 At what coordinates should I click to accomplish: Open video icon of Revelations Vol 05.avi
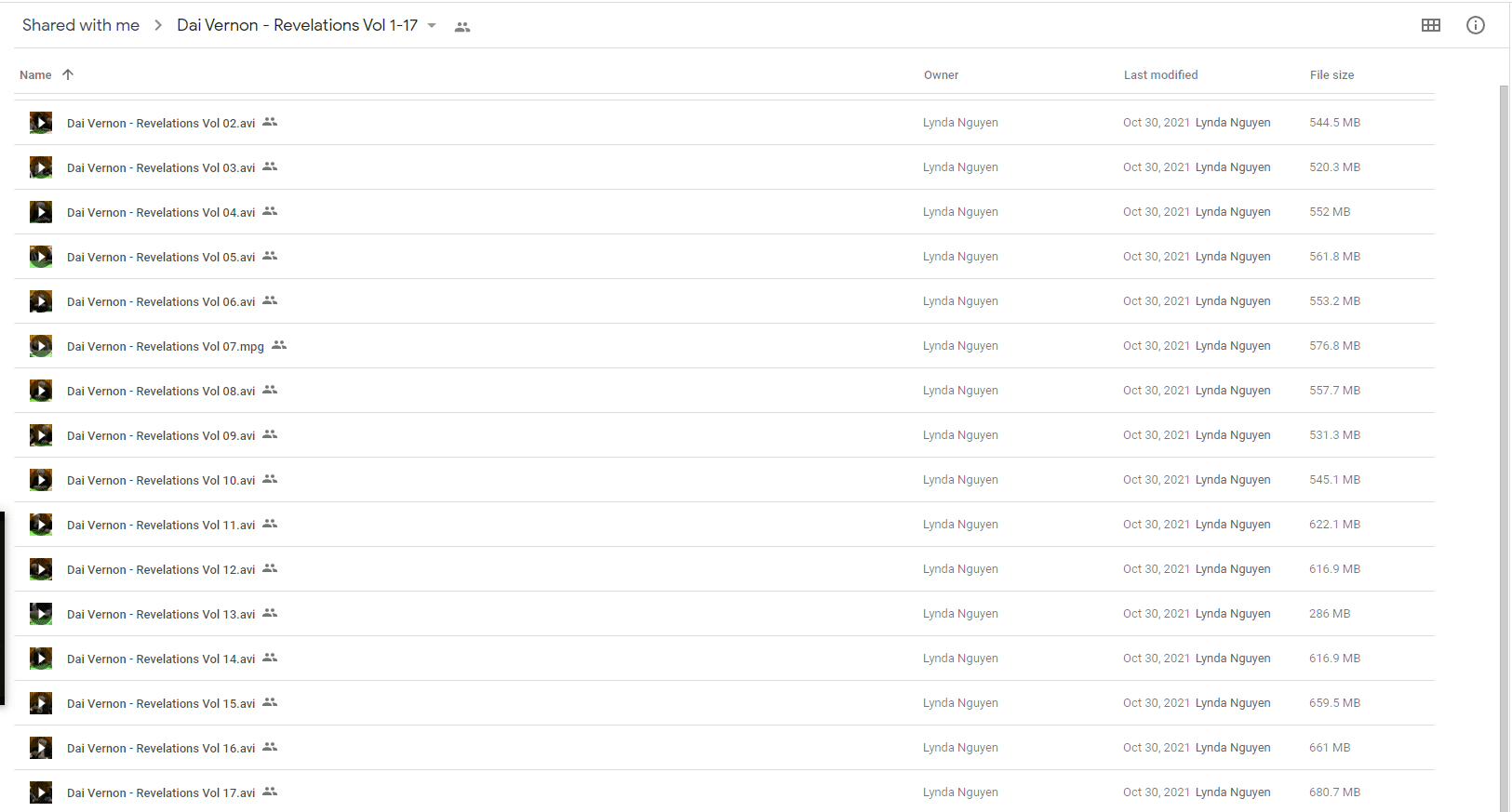(x=41, y=257)
